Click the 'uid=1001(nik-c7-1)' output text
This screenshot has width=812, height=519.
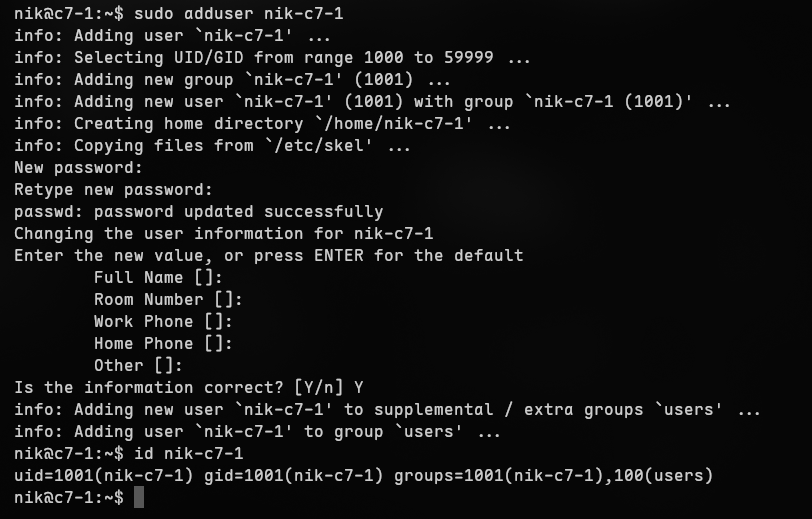tap(103, 475)
